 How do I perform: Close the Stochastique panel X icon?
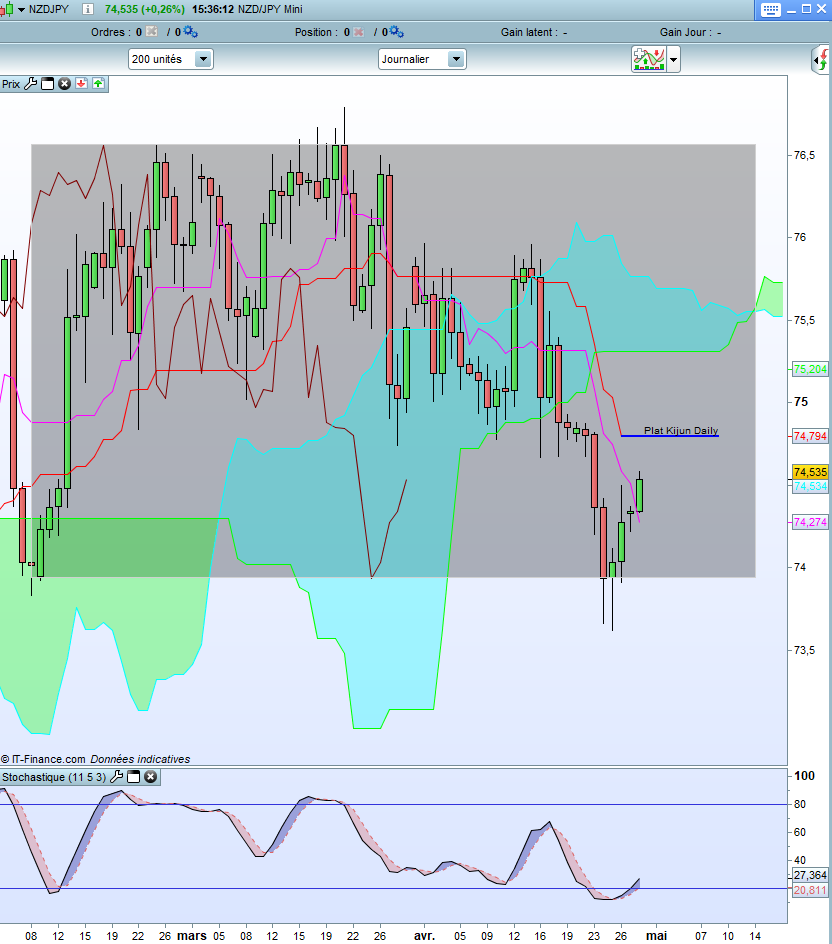(151, 777)
